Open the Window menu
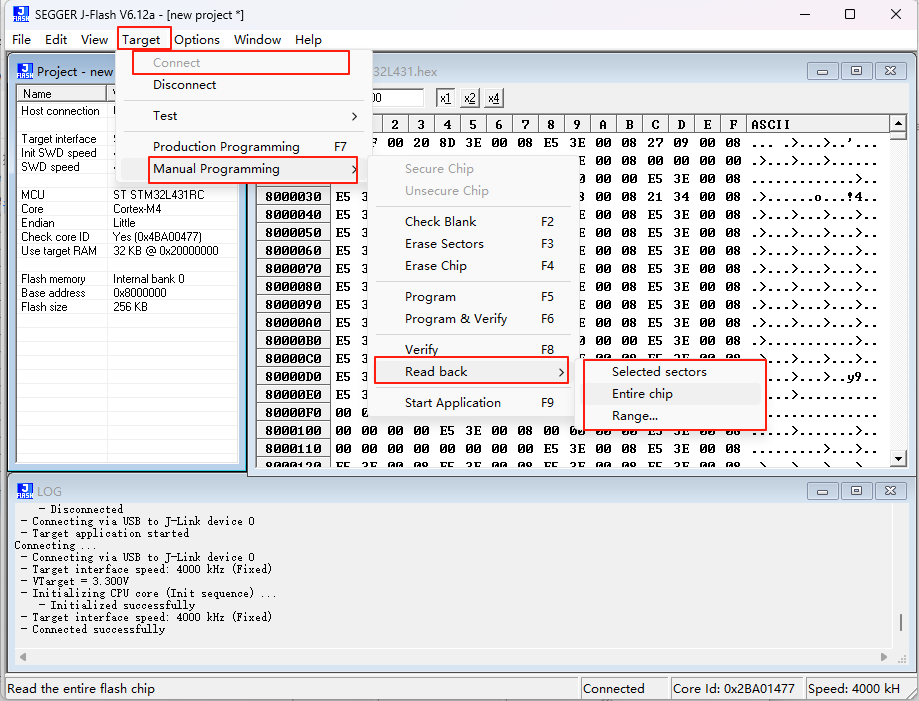This screenshot has height=701, width=919. pos(257,40)
